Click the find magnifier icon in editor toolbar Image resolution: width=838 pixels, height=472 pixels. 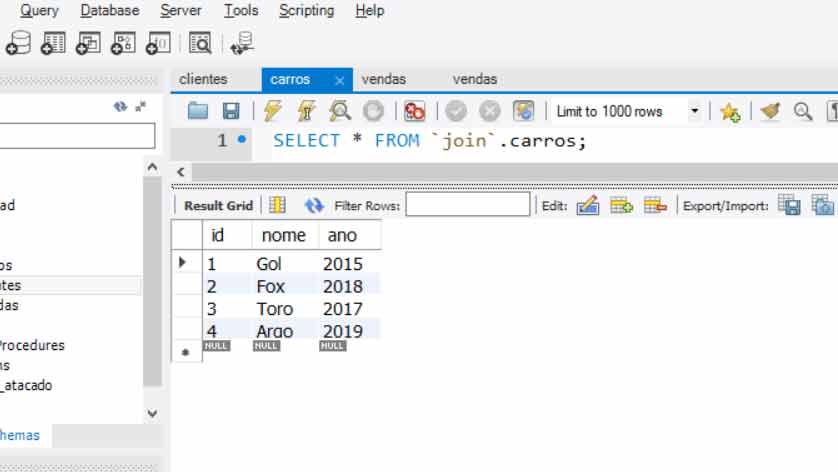[x=803, y=111]
